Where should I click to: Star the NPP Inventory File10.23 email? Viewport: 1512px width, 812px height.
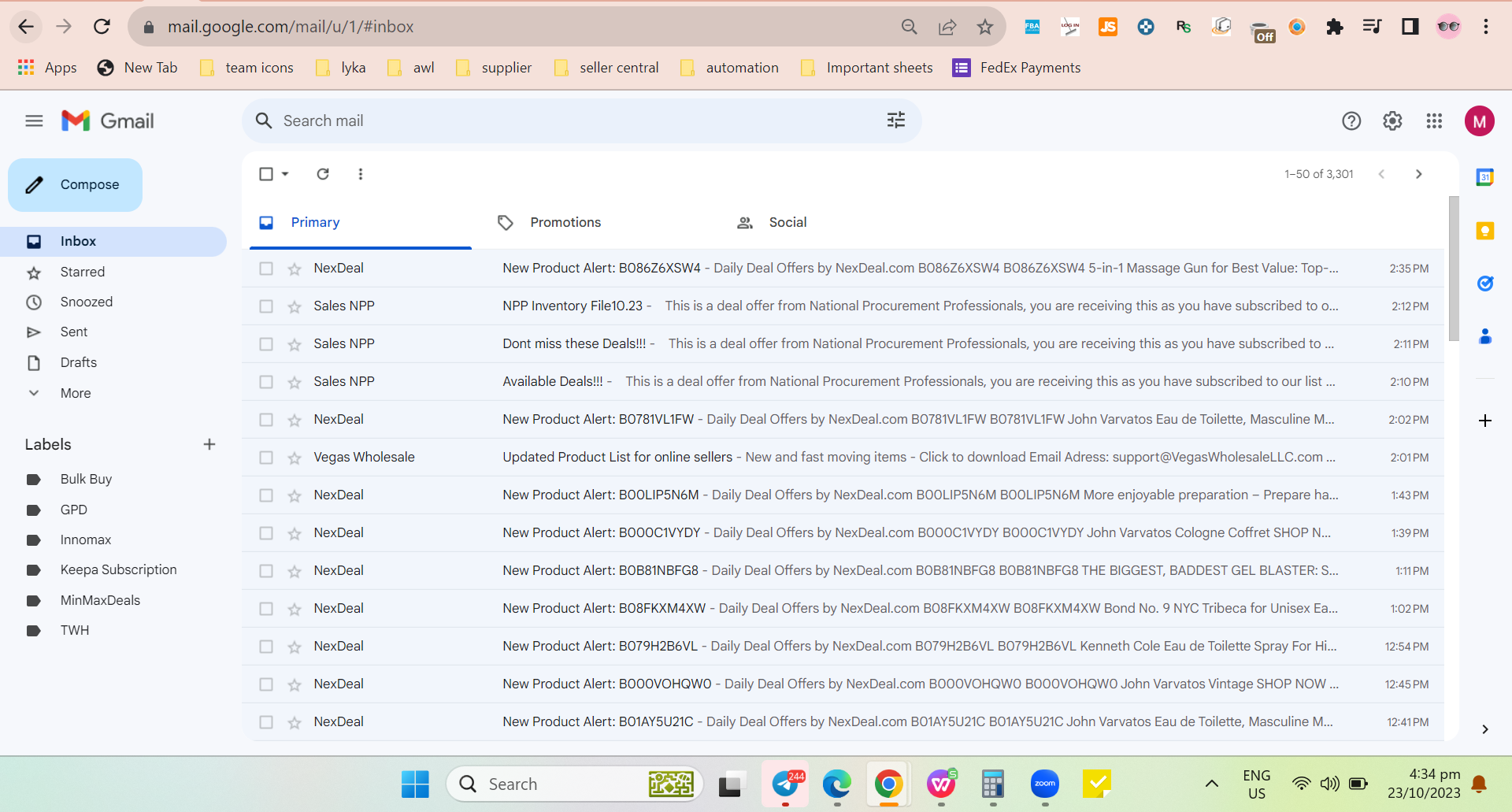[295, 306]
